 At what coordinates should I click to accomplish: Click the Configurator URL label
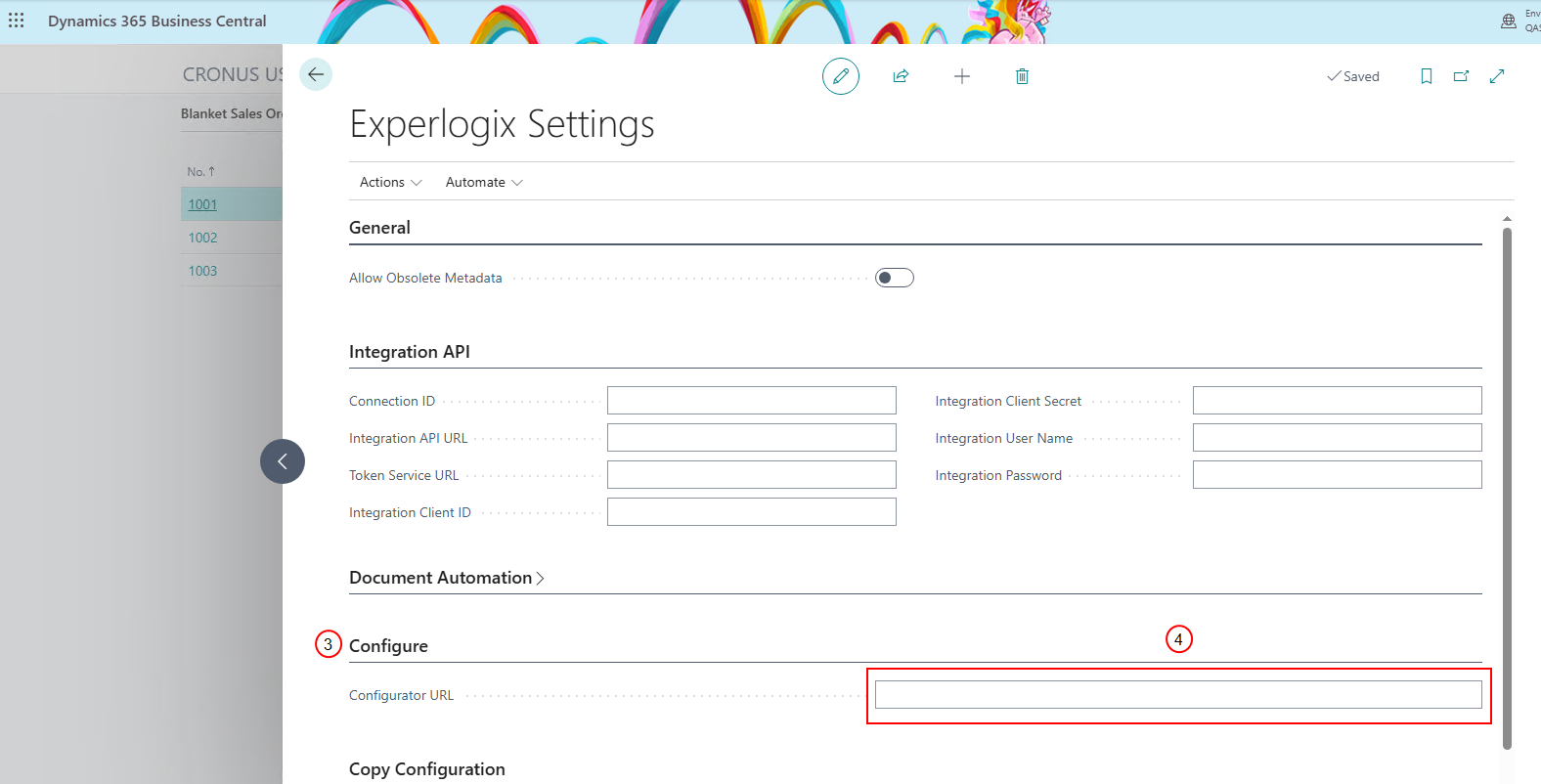pyautogui.click(x=401, y=696)
